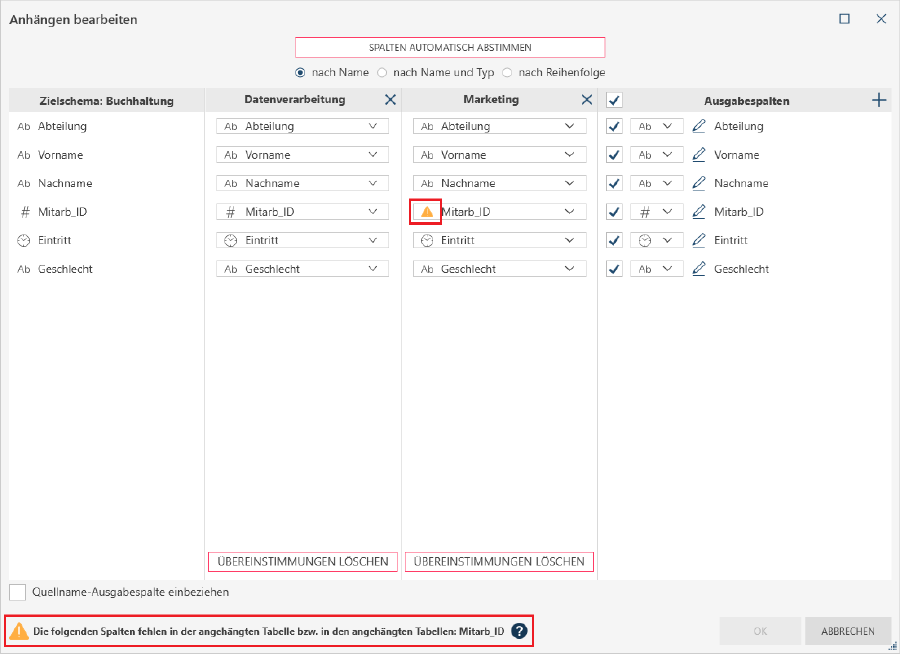900x654 pixels.
Task: Remove the Datenverarbeitung table column
Action: click(x=390, y=100)
